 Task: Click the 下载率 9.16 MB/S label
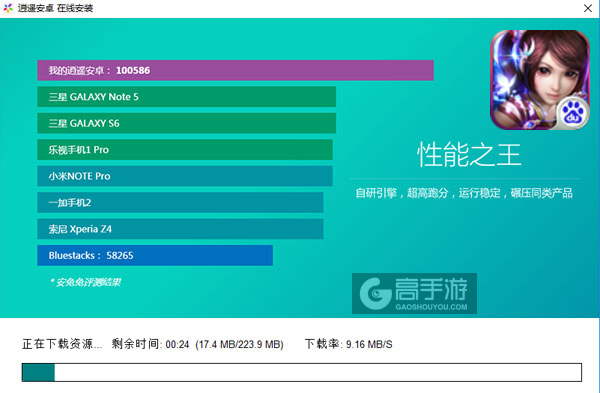tap(348, 344)
